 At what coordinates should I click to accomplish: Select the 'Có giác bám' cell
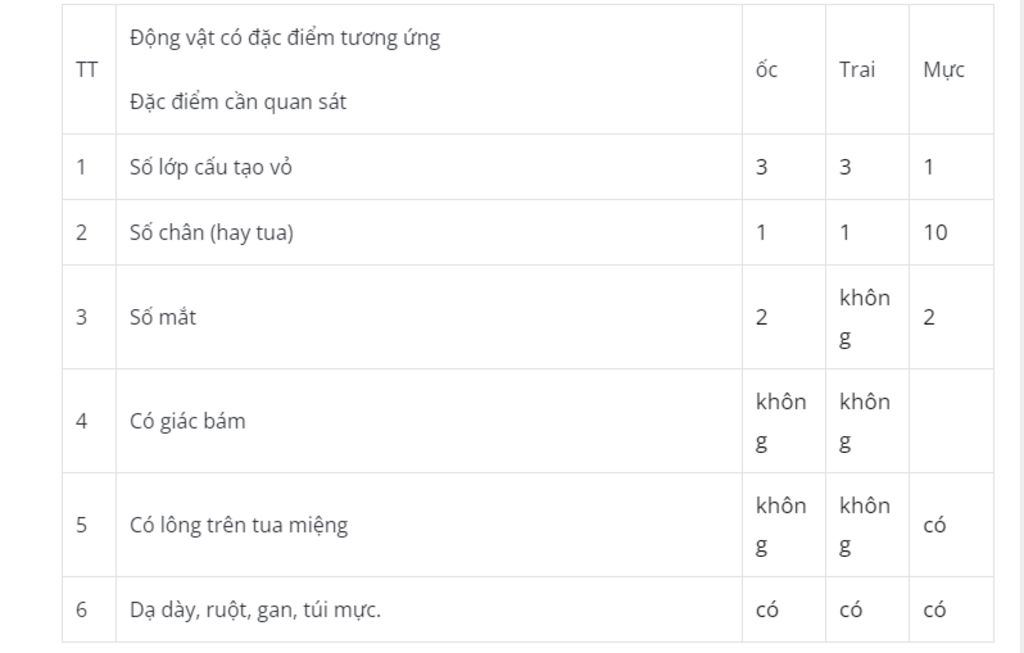[x=429, y=421]
